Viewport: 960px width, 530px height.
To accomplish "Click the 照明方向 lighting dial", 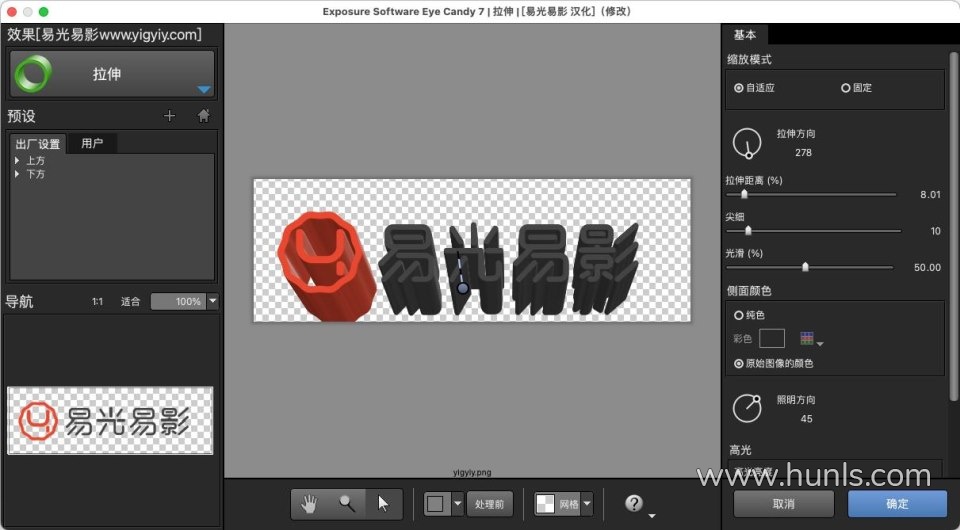I will coord(746,408).
